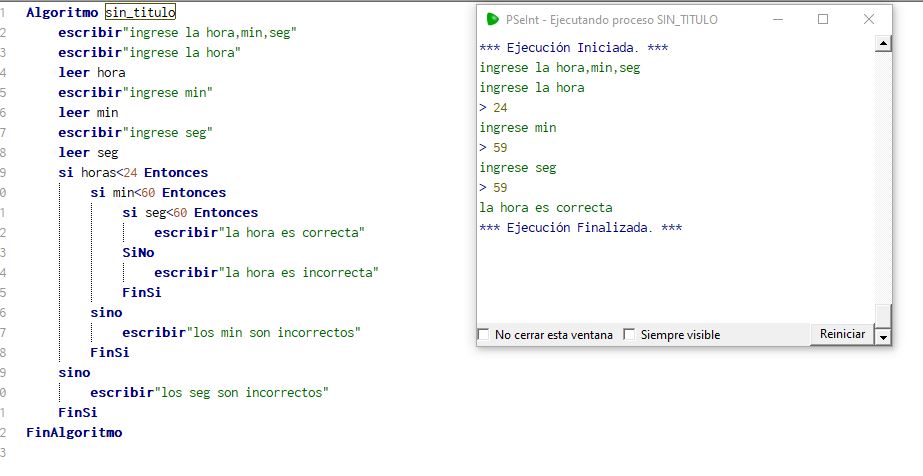Image resolution: width=923 pixels, height=476 pixels.
Task: Select the 'la hora es correcta' output line
Action: click(546, 208)
